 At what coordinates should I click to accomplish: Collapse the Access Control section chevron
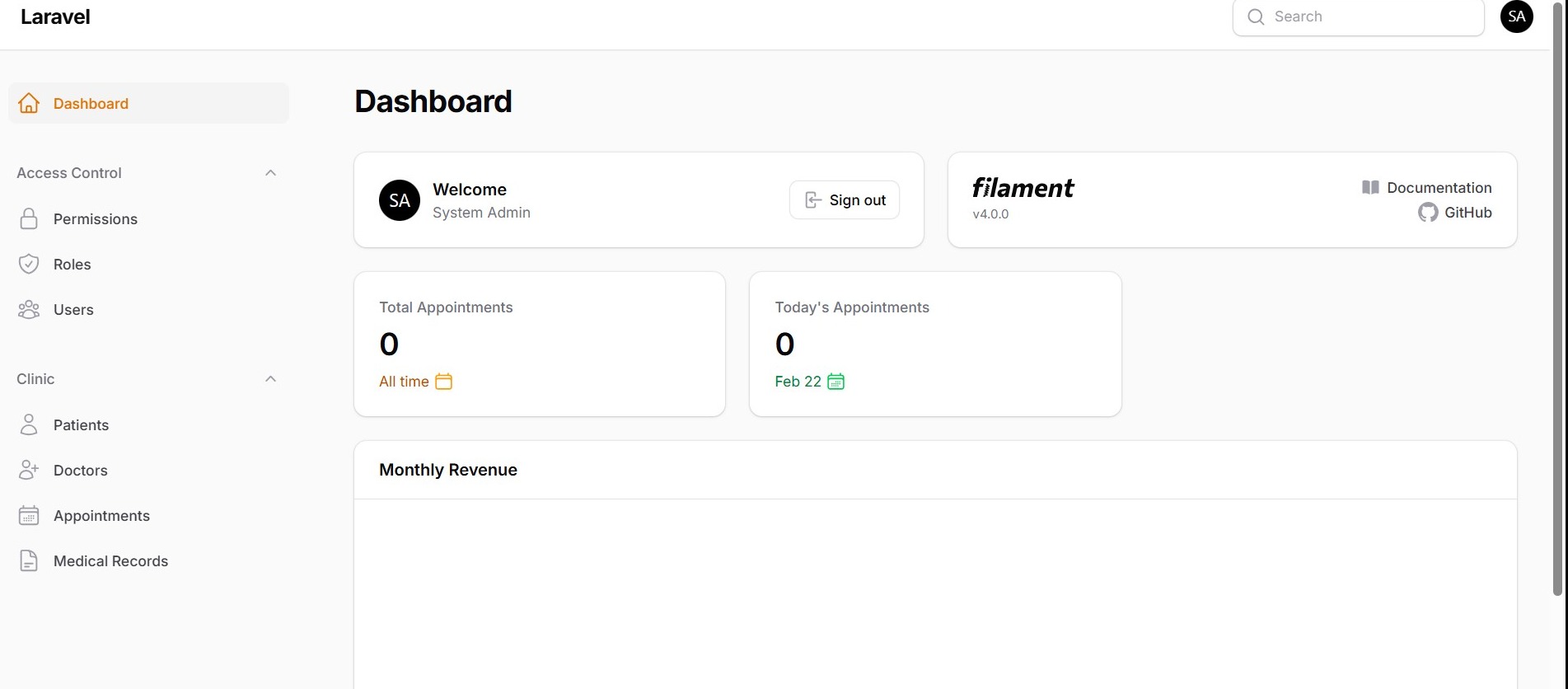click(x=270, y=173)
